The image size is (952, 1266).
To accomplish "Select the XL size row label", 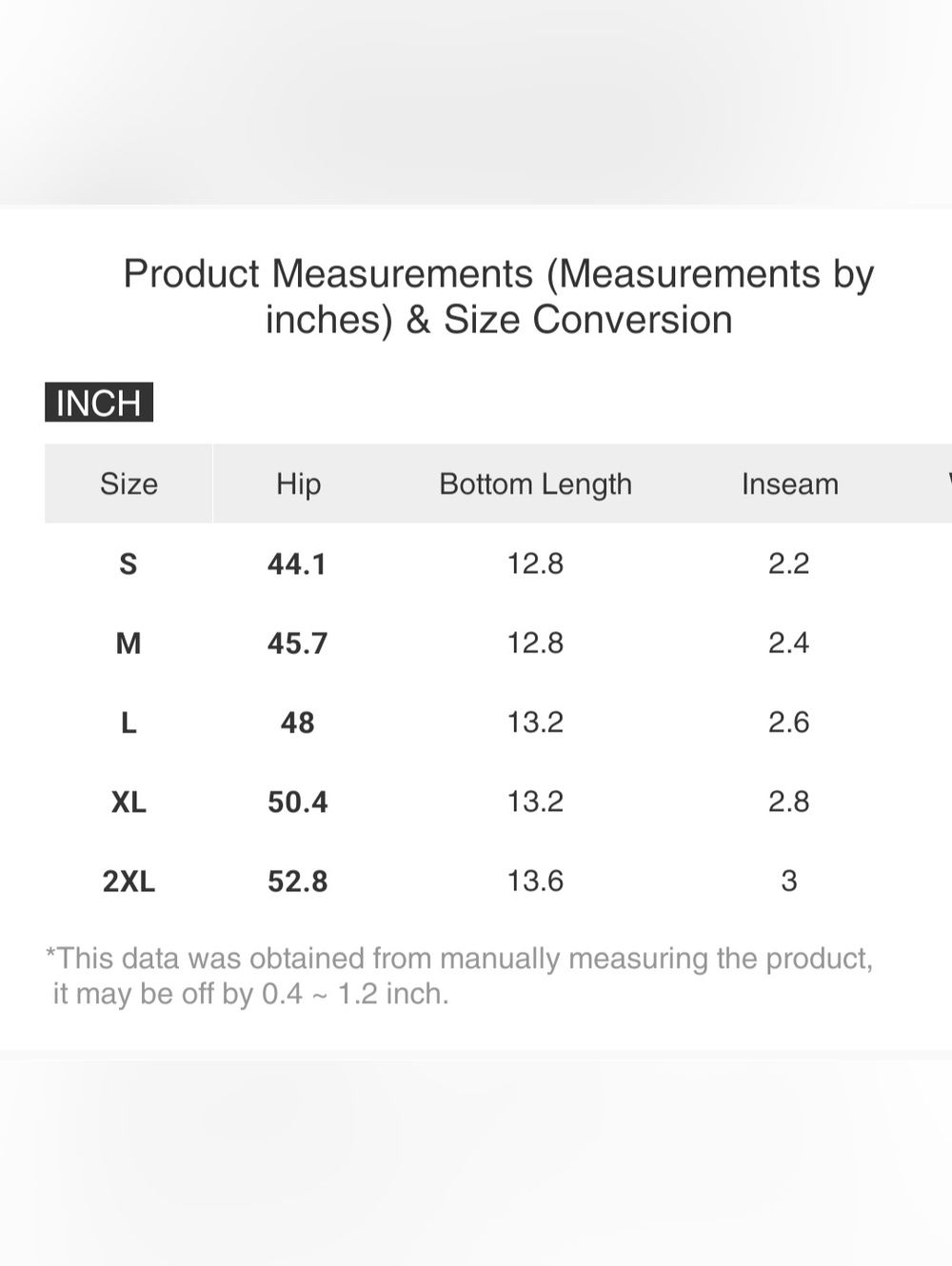I will click(129, 801).
